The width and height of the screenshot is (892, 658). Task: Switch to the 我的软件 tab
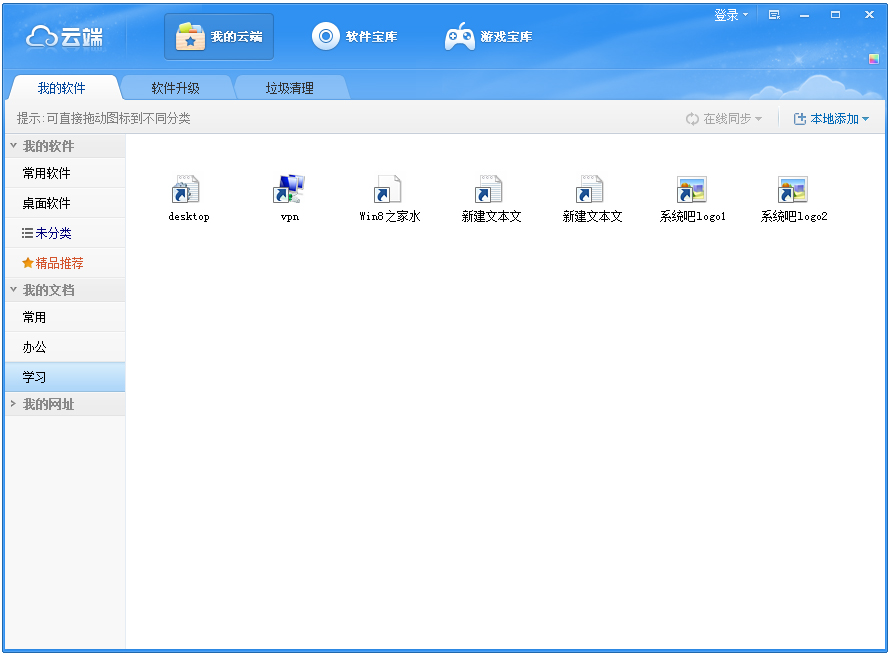[61, 88]
